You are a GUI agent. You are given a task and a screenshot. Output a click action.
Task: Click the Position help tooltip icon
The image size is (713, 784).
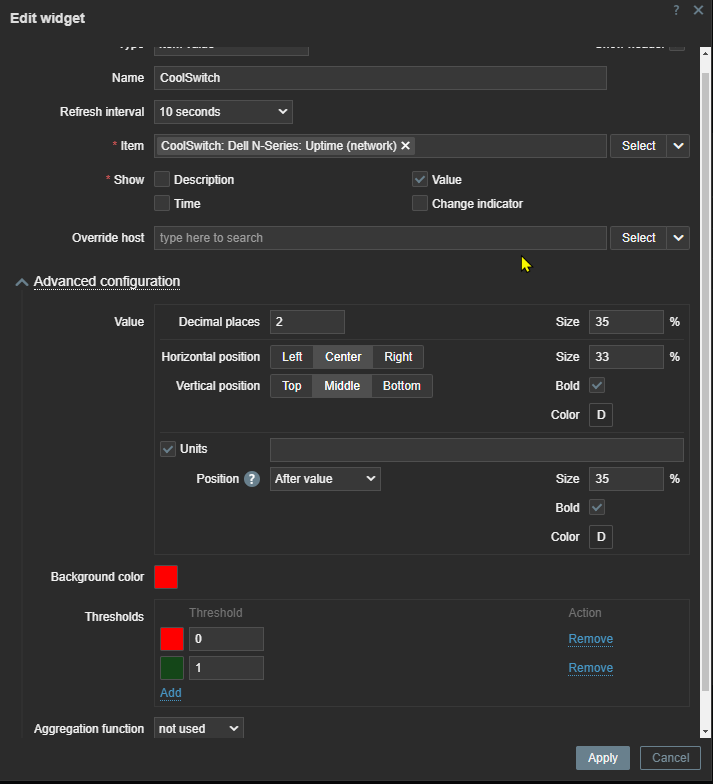coord(252,479)
